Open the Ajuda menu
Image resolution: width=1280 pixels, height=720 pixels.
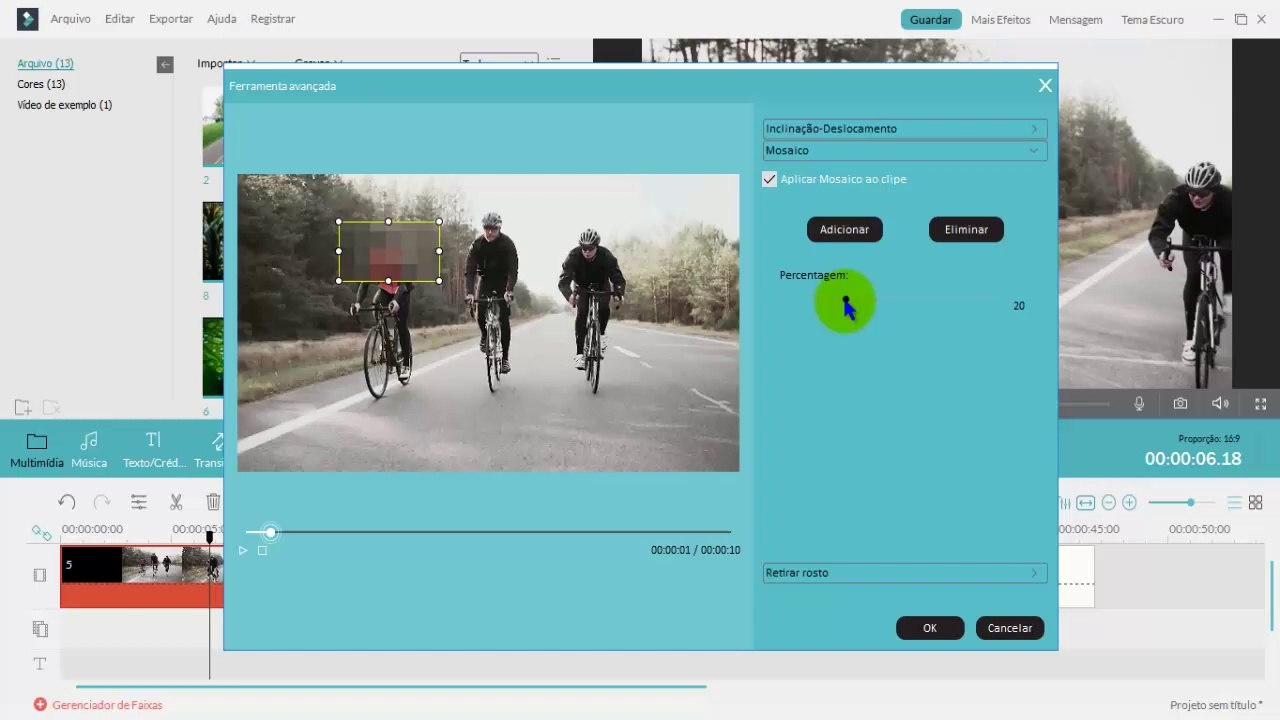coord(222,19)
